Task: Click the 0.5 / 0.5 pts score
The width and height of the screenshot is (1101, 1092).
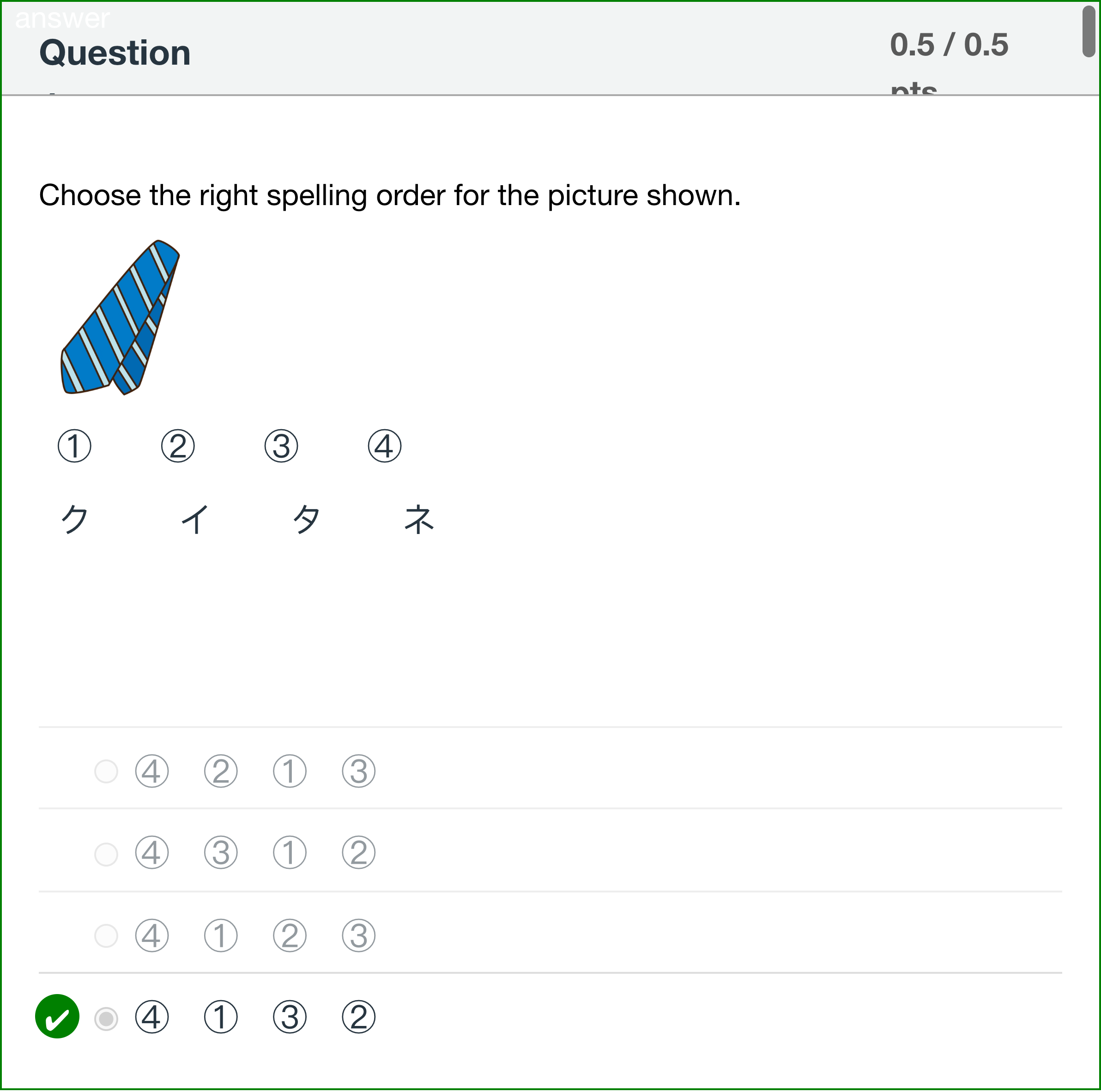Action: pos(950,44)
